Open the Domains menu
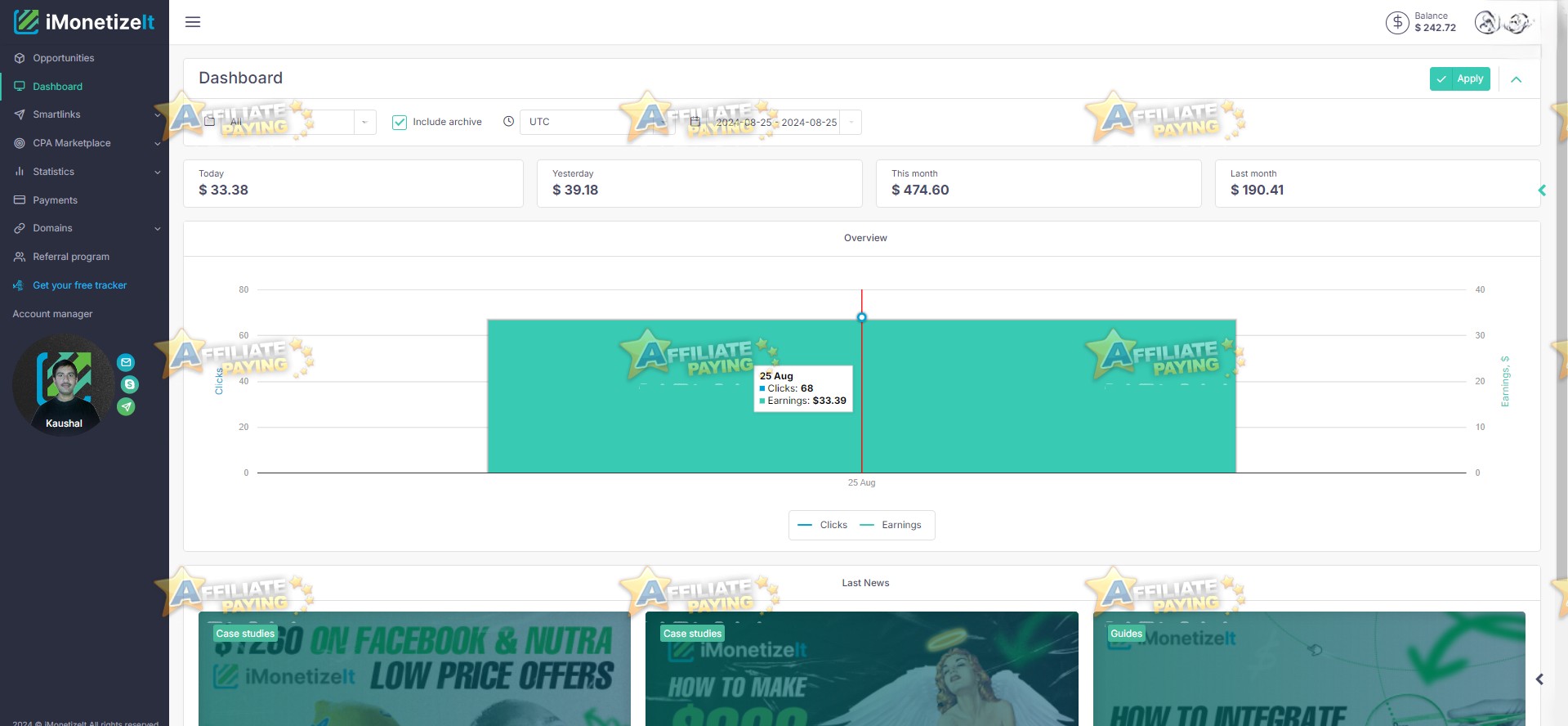 [x=84, y=228]
